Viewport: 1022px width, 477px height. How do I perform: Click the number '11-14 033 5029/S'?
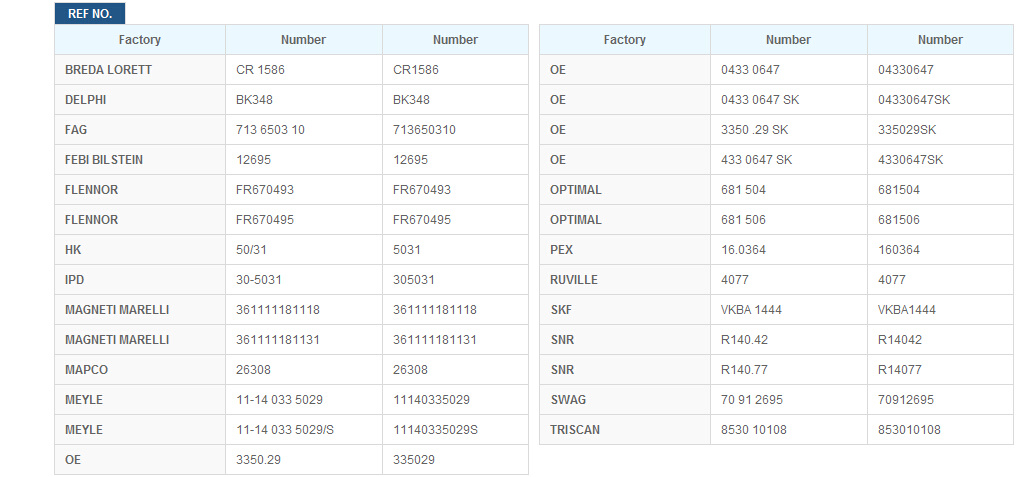(x=285, y=429)
